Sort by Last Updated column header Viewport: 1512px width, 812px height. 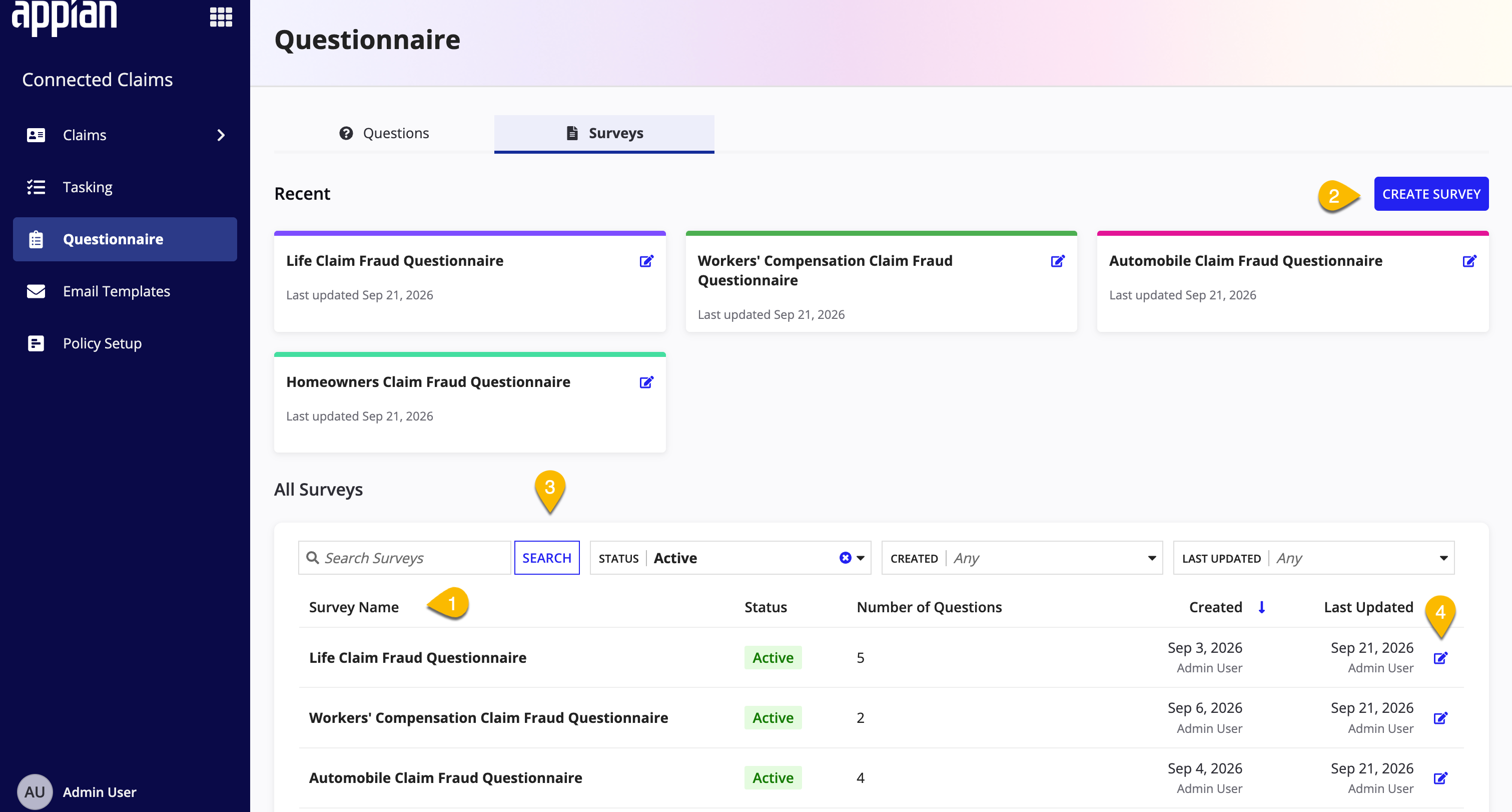coord(1368,607)
